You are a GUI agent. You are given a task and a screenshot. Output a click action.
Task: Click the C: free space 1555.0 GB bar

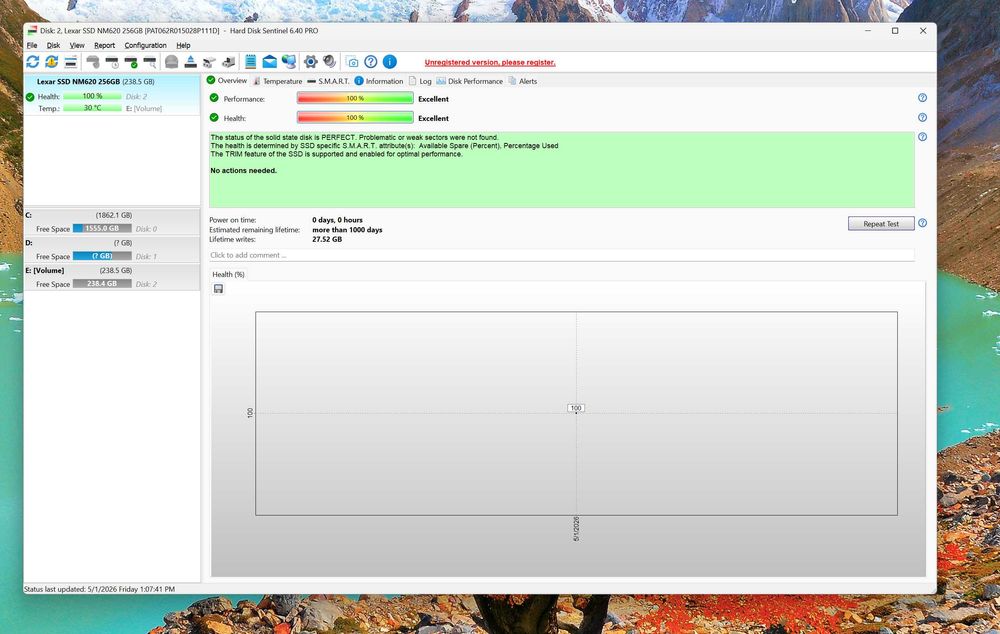(102, 228)
